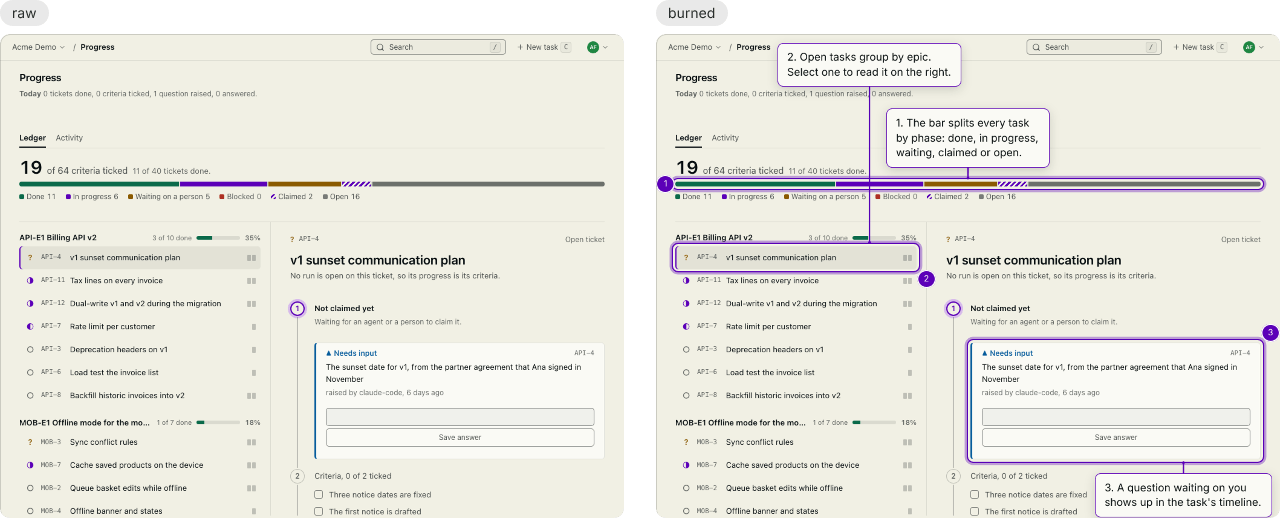Click the answer input box in raw panel
This screenshot has height=518, width=1280.
coord(460,417)
